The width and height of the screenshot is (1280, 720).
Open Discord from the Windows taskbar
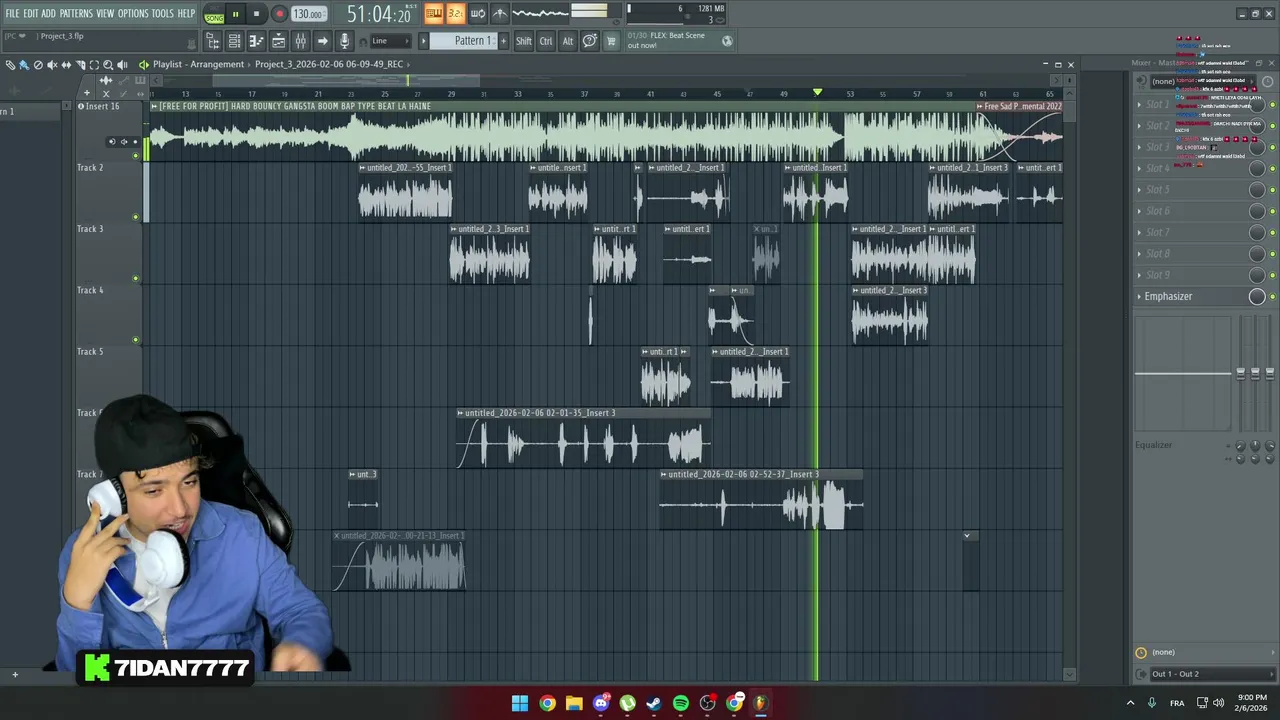[601, 703]
